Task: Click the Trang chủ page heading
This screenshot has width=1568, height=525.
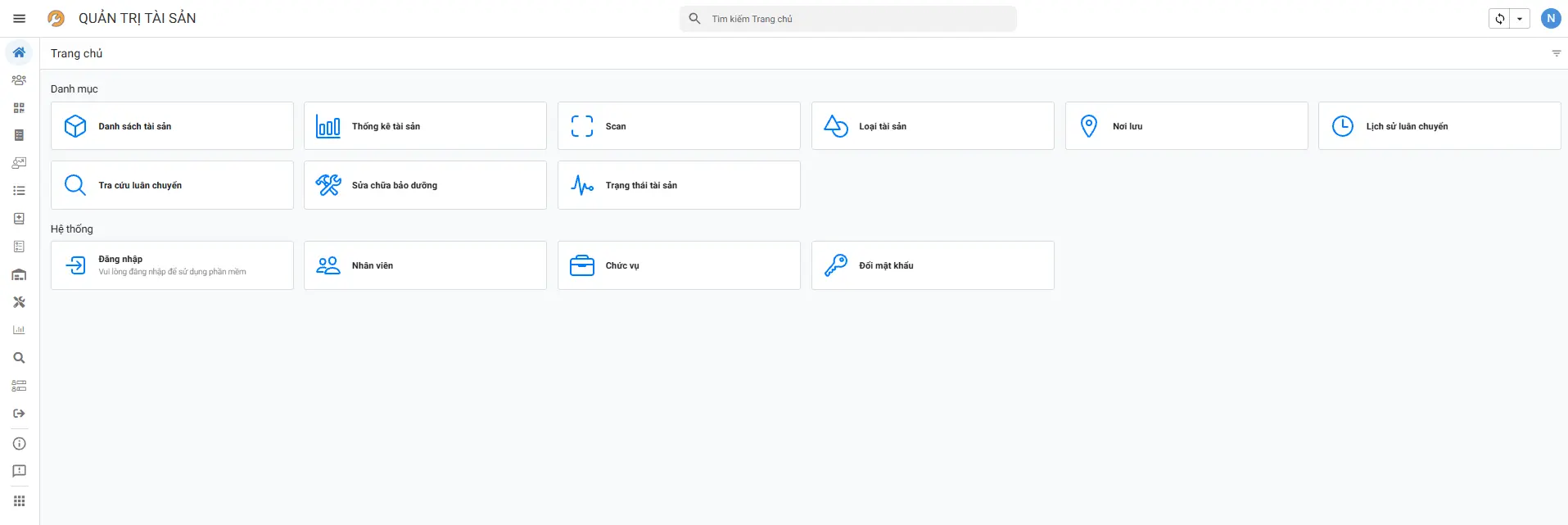Action: 76,53
